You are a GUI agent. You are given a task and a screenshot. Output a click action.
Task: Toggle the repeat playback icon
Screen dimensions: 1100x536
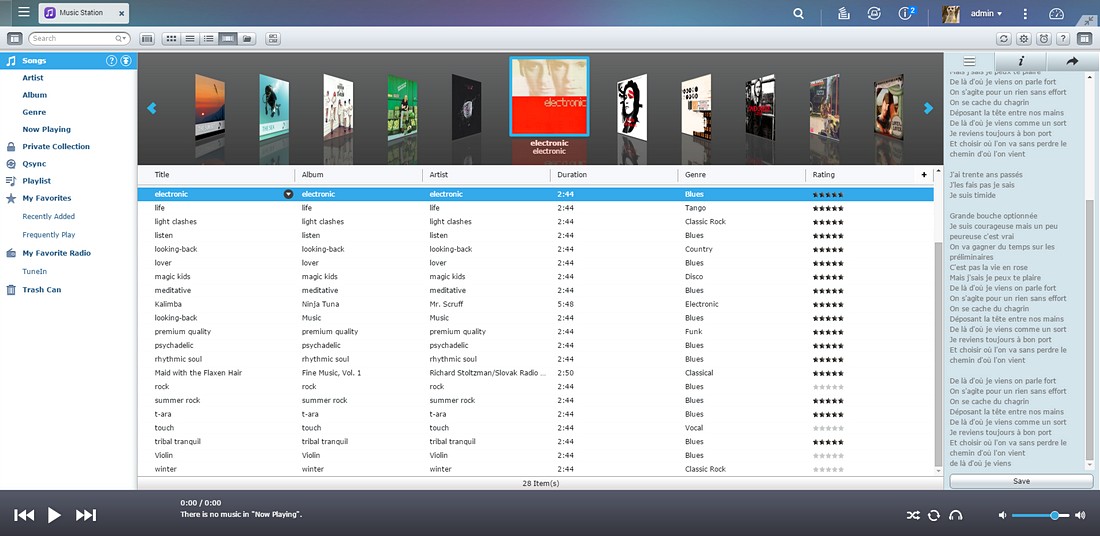[x=933, y=515]
